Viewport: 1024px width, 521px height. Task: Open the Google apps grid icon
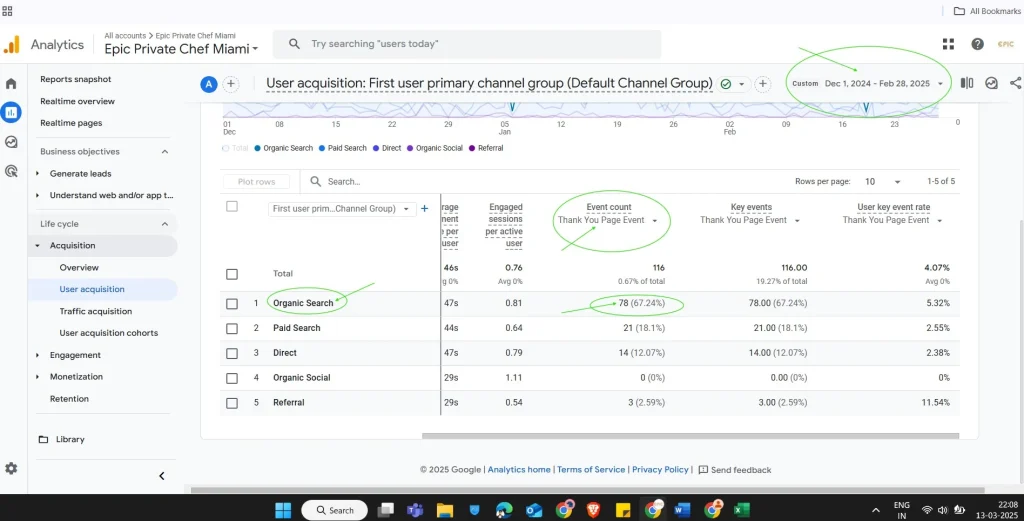click(x=948, y=44)
